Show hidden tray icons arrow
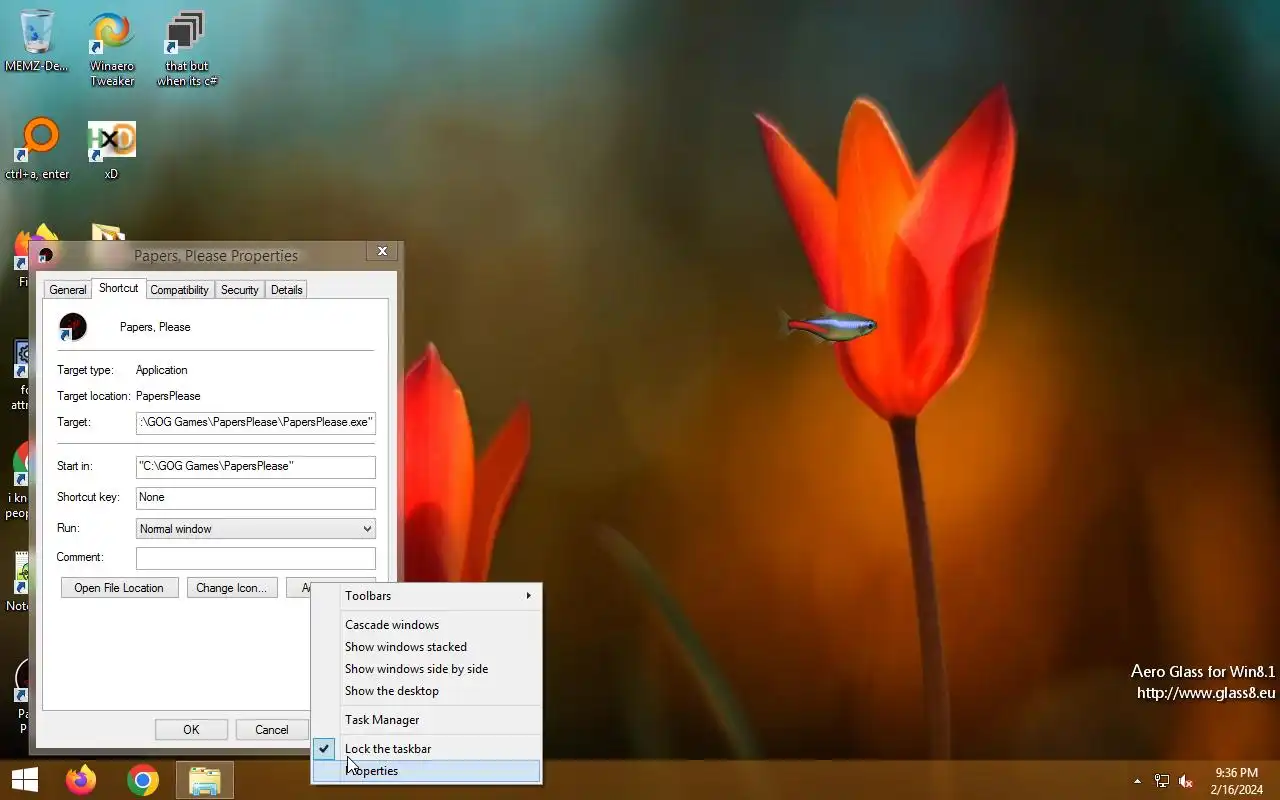 1137,781
